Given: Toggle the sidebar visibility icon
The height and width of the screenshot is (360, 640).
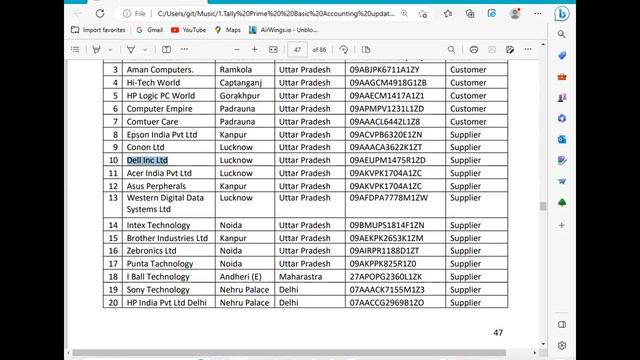Looking at the screenshot, I should [x=562, y=324].
